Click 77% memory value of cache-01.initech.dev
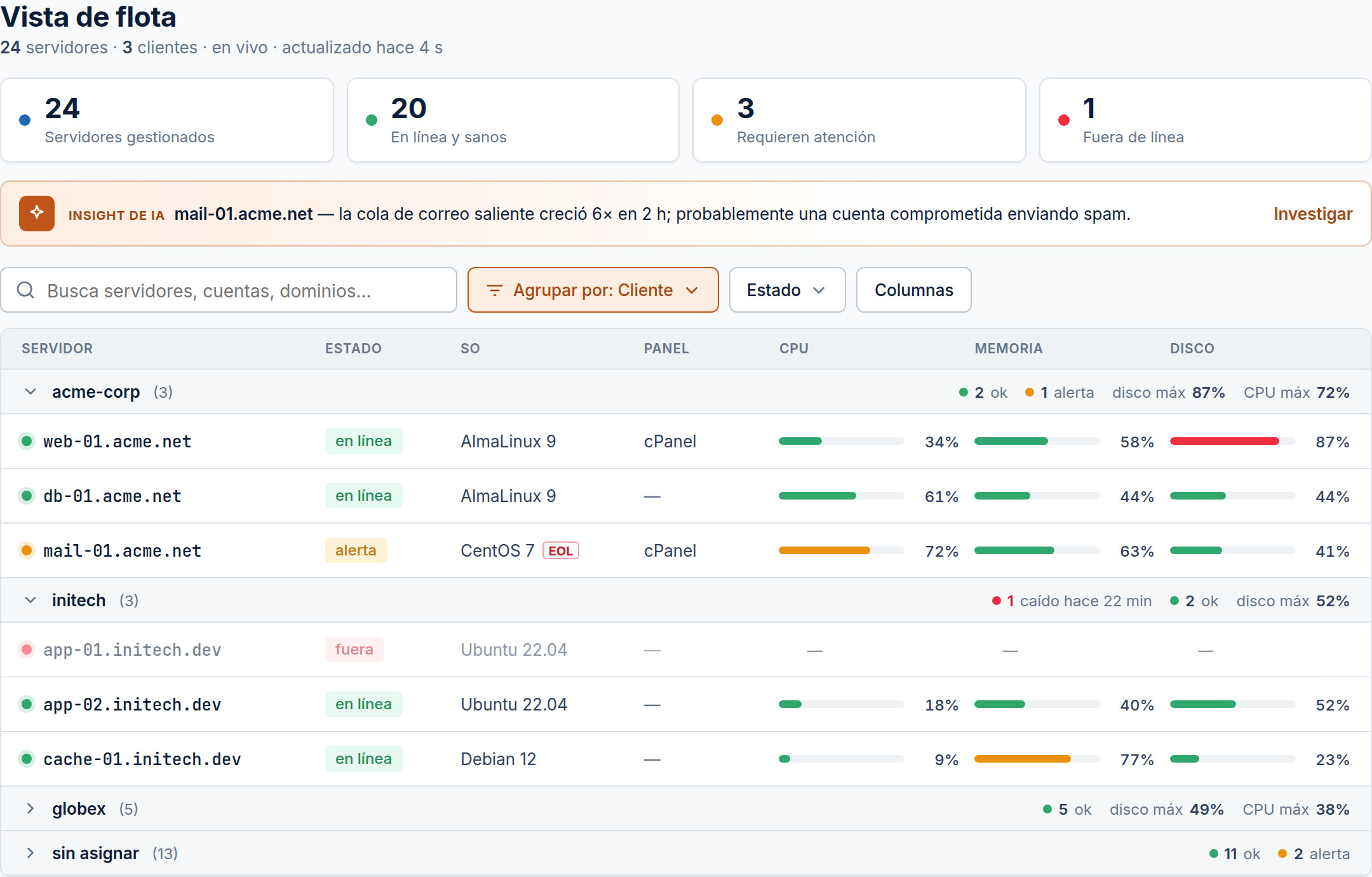The width and height of the screenshot is (1372, 877). 1137,760
